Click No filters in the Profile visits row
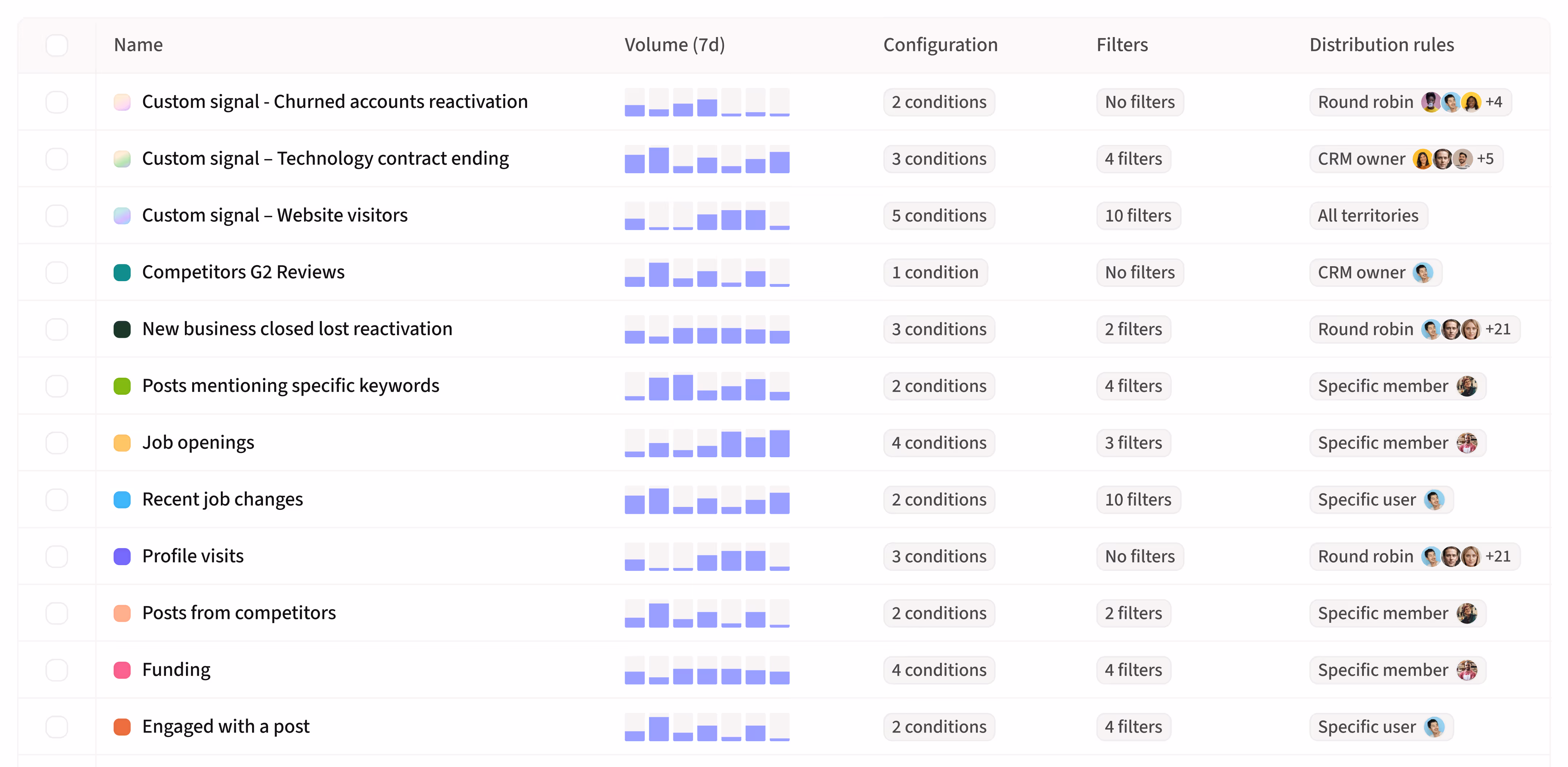 1139,556
